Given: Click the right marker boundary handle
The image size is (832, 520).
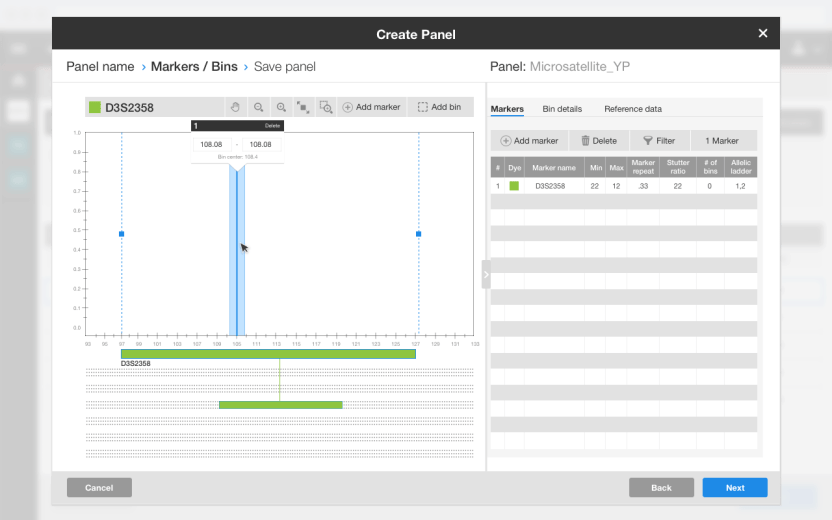Looking at the screenshot, I should pyautogui.click(x=419, y=234).
